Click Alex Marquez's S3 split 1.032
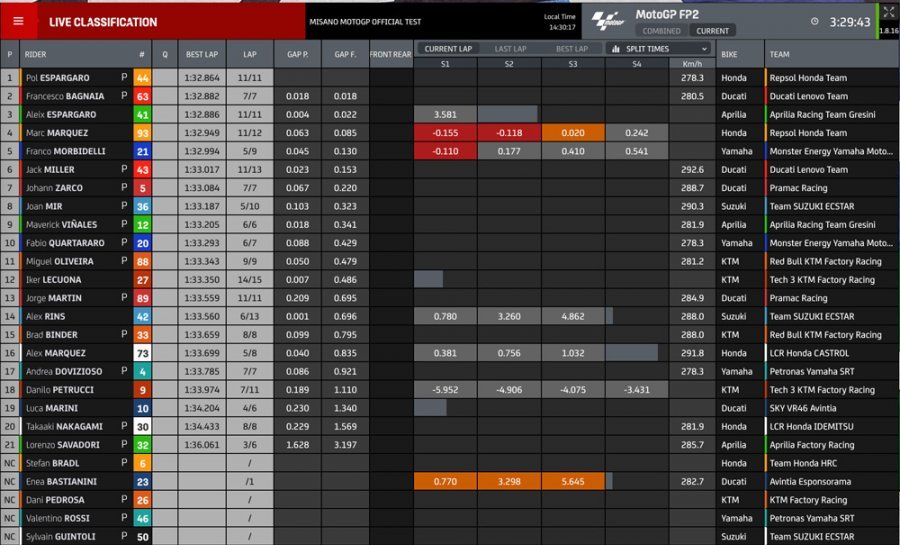900x545 pixels. click(573, 353)
